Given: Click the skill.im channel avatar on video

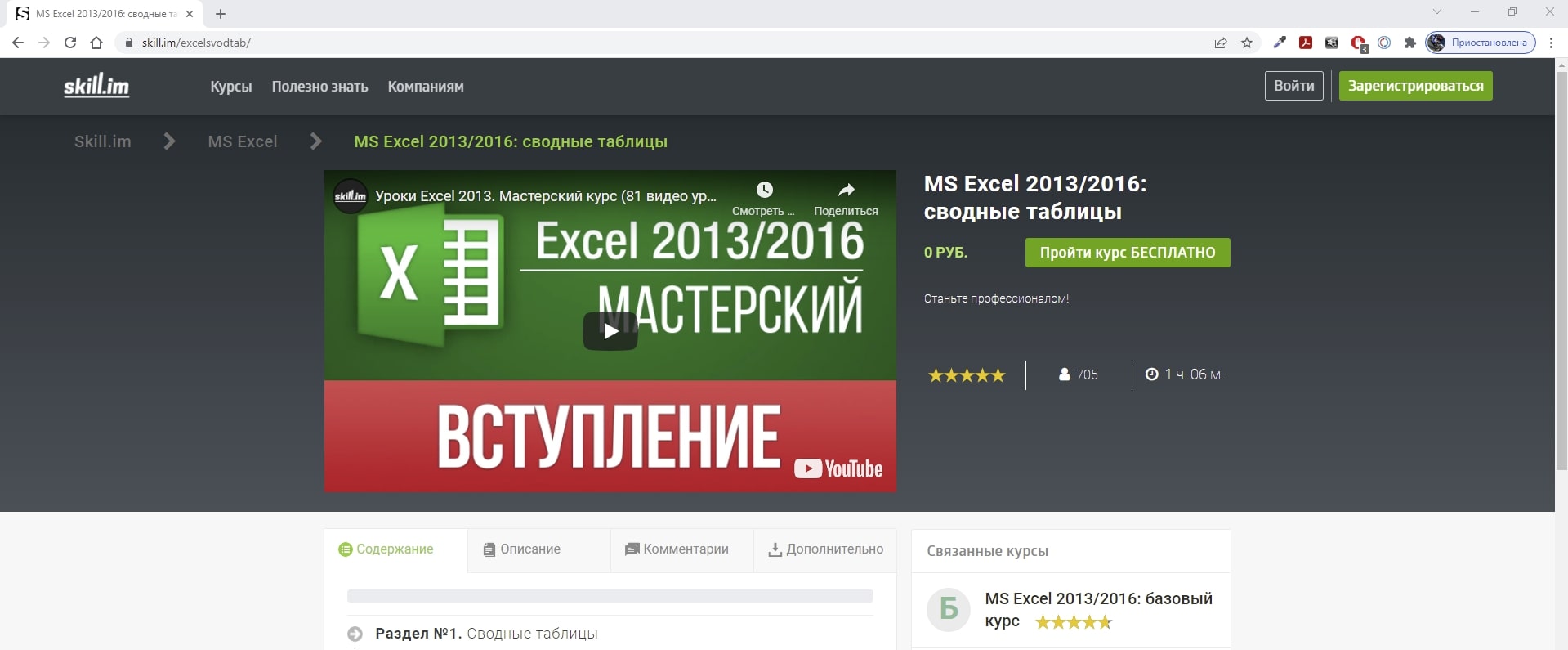Looking at the screenshot, I should pyautogui.click(x=351, y=196).
